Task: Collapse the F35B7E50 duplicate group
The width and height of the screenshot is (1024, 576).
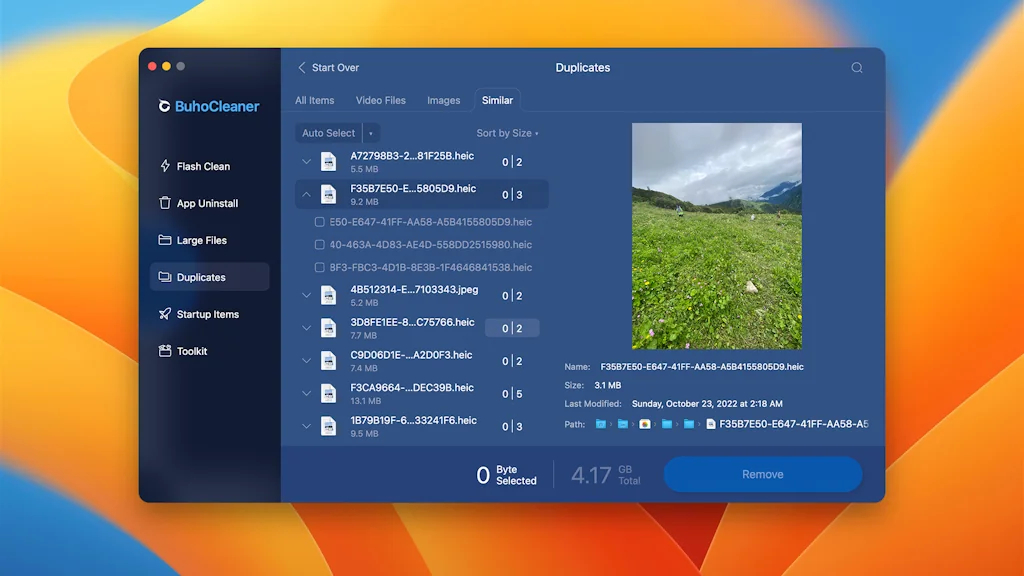Action: [x=306, y=194]
